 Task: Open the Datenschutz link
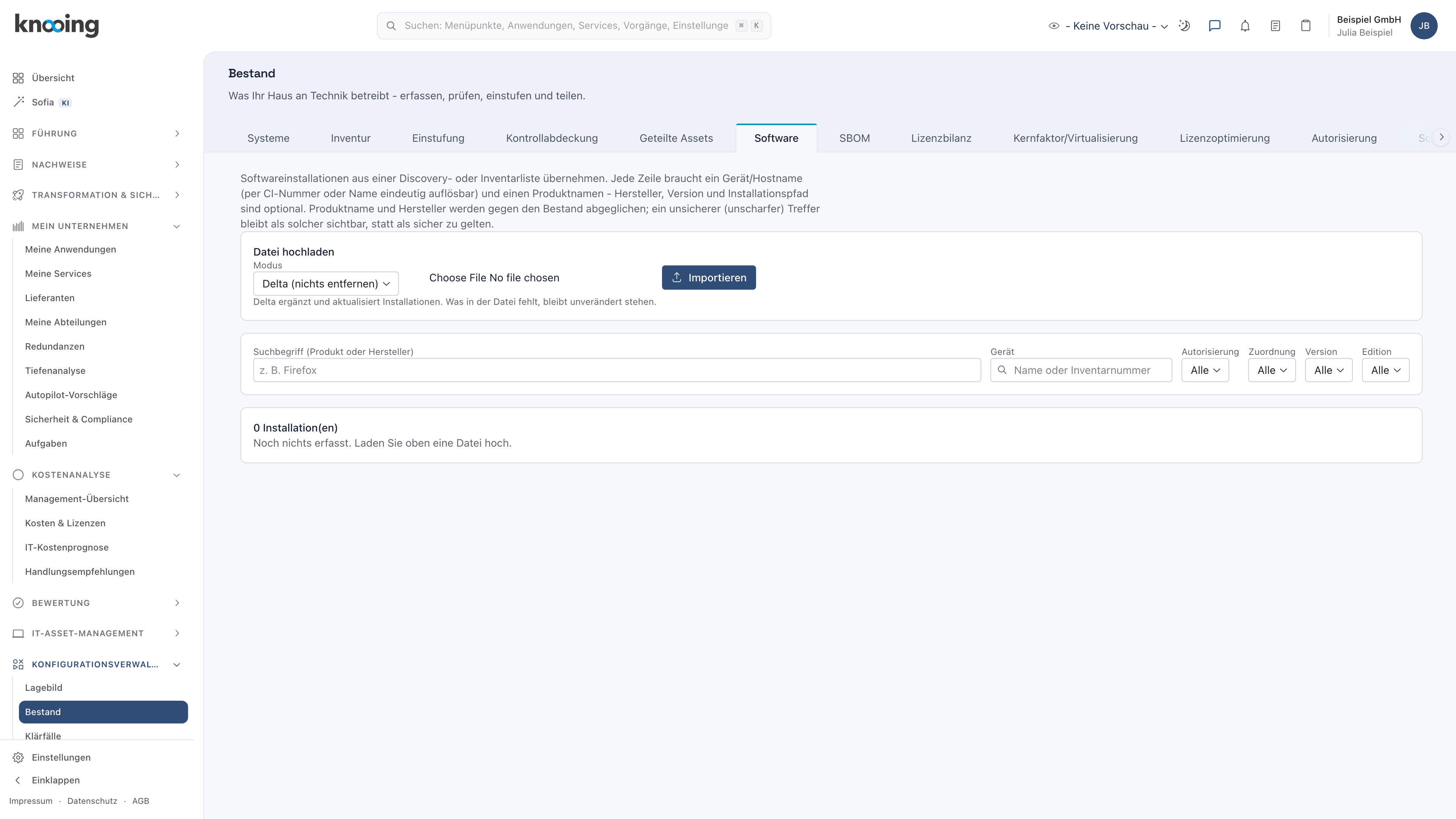[92, 801]
